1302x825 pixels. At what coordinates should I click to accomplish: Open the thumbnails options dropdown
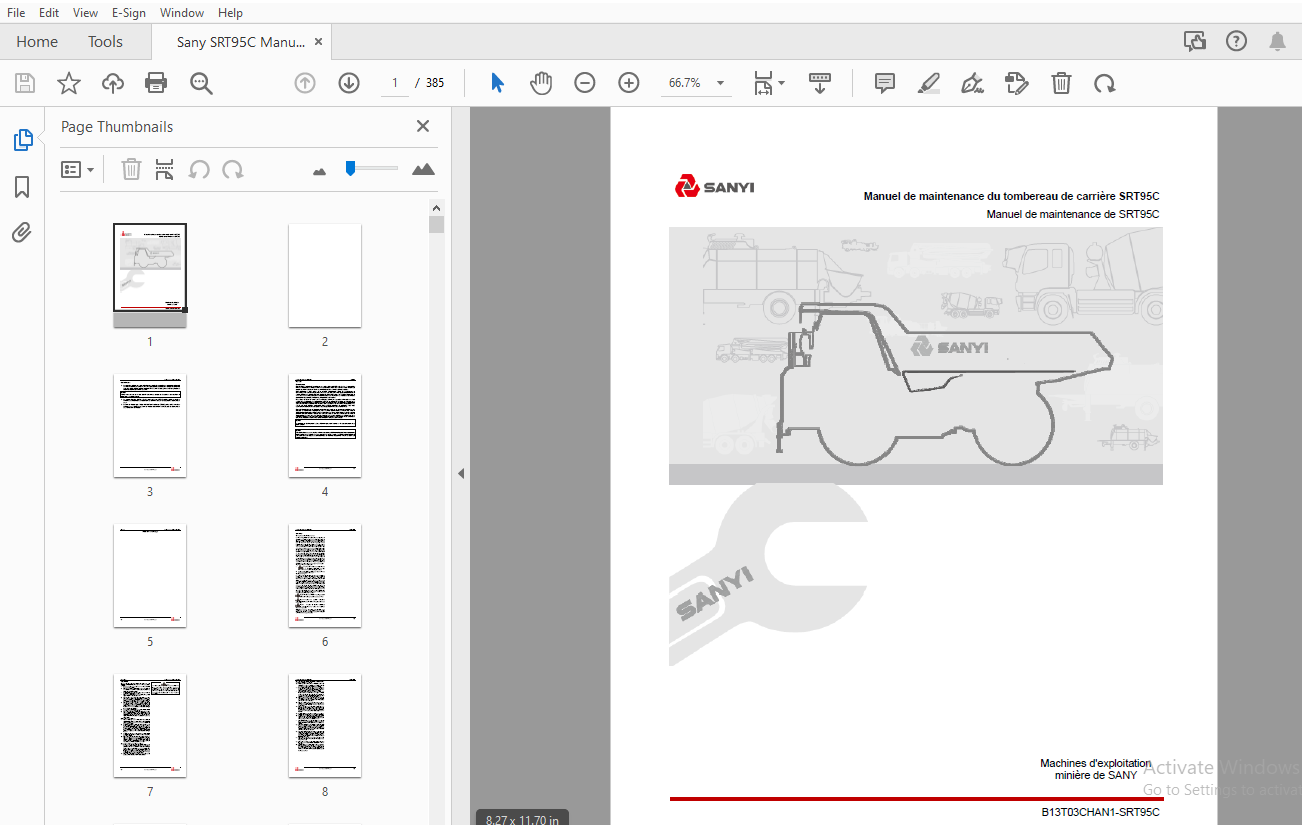click(77, 169)
